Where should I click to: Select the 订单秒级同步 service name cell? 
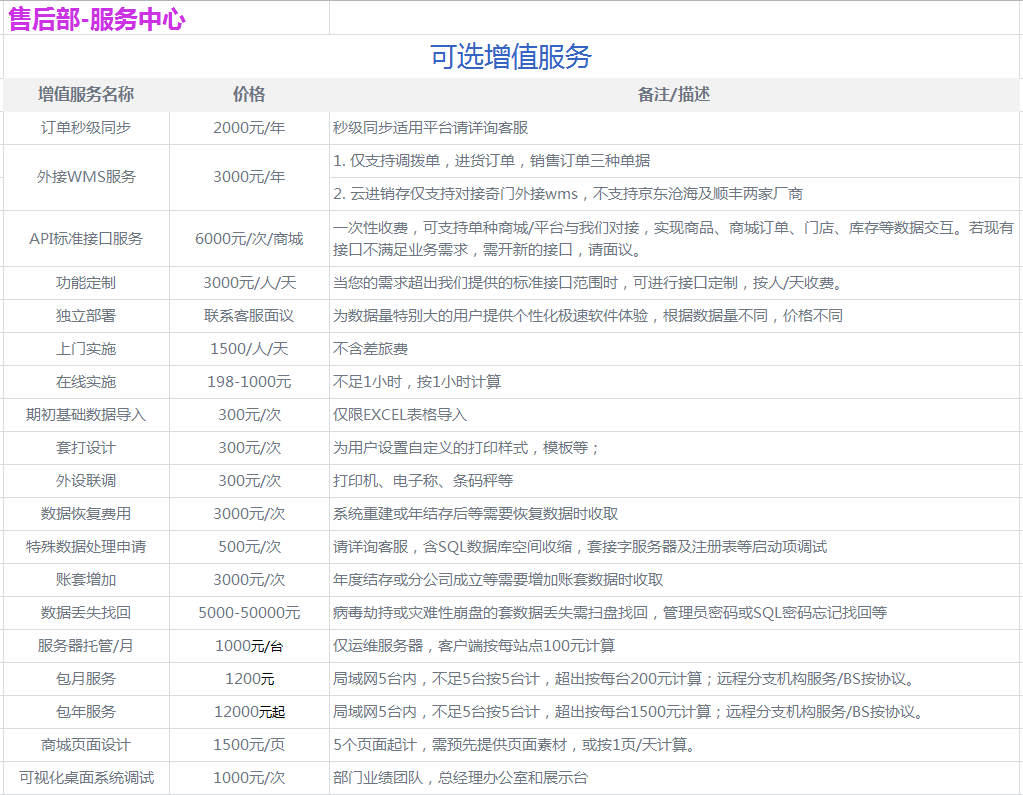pos(86,128)
